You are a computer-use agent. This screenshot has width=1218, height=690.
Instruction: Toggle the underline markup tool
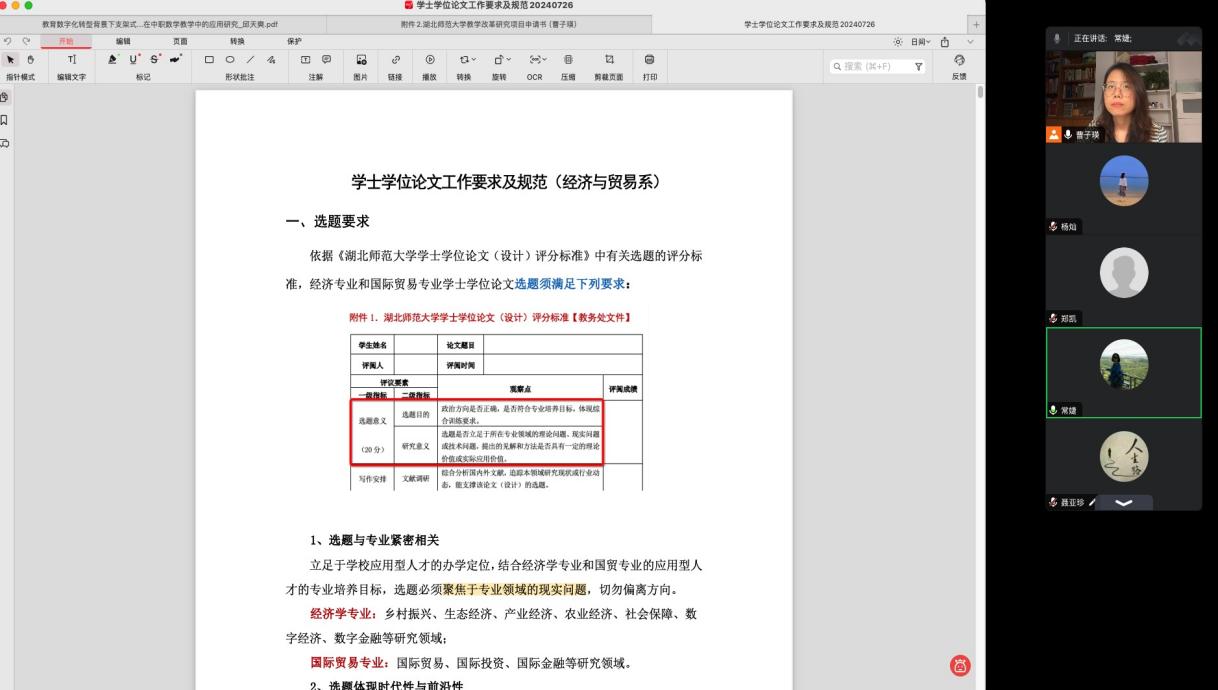(134, 60)
